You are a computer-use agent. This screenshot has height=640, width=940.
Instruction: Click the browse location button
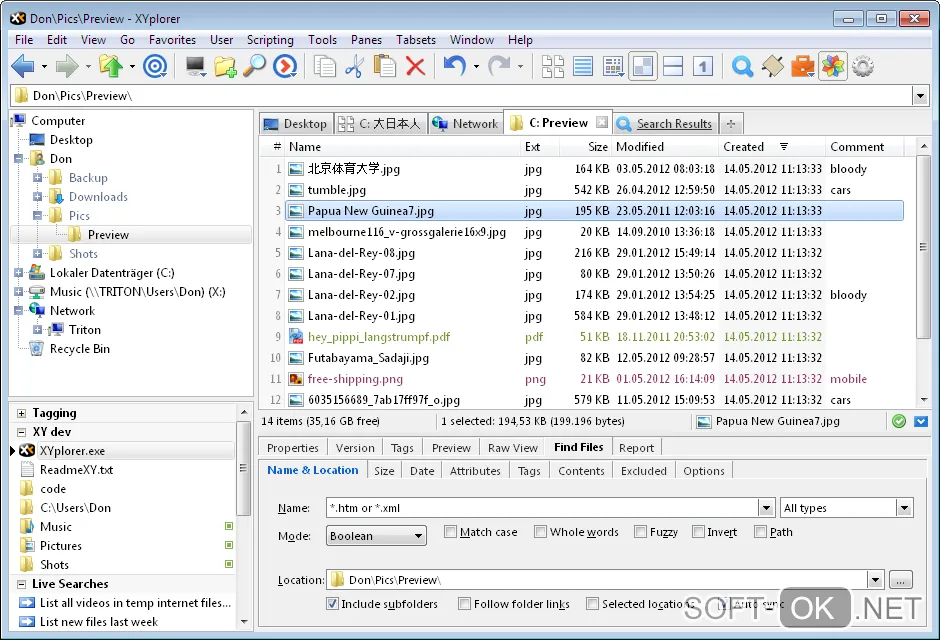[x=900, y=580]
